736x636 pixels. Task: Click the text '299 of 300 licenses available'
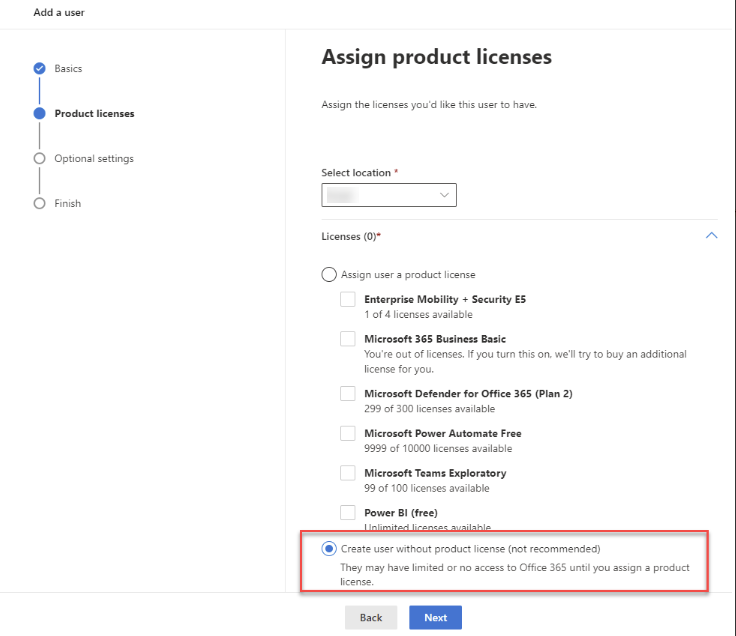[429, 409]
